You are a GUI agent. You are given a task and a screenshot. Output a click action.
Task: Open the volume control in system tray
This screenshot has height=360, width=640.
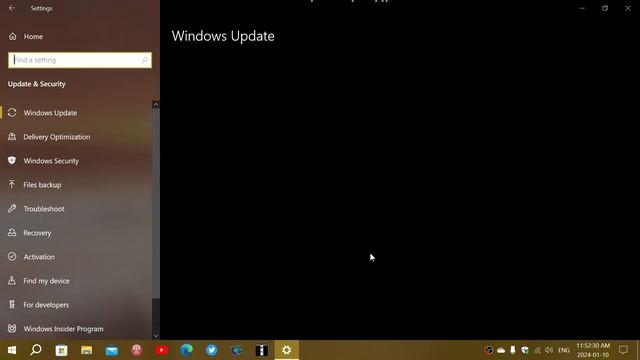[x=549, y=350]
